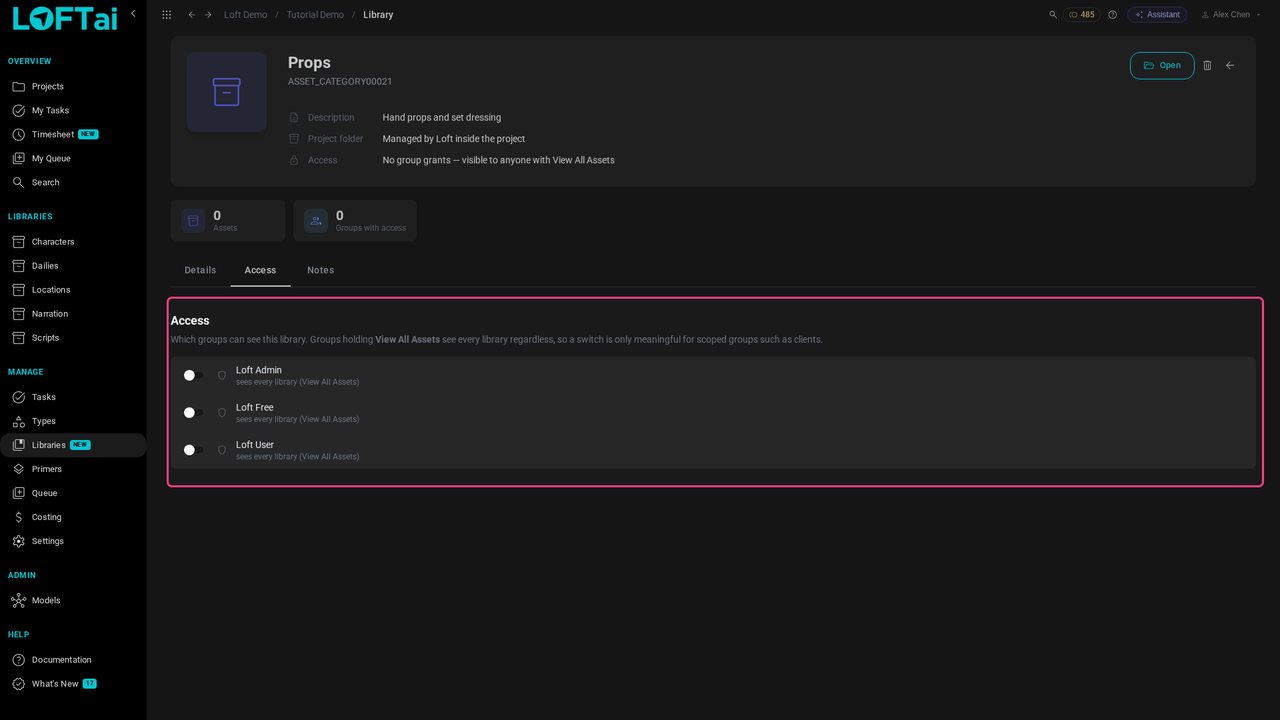1280x720 pixels.
Task: Open the help question-mark icon in the top bar
Action: coord(1112,15)
